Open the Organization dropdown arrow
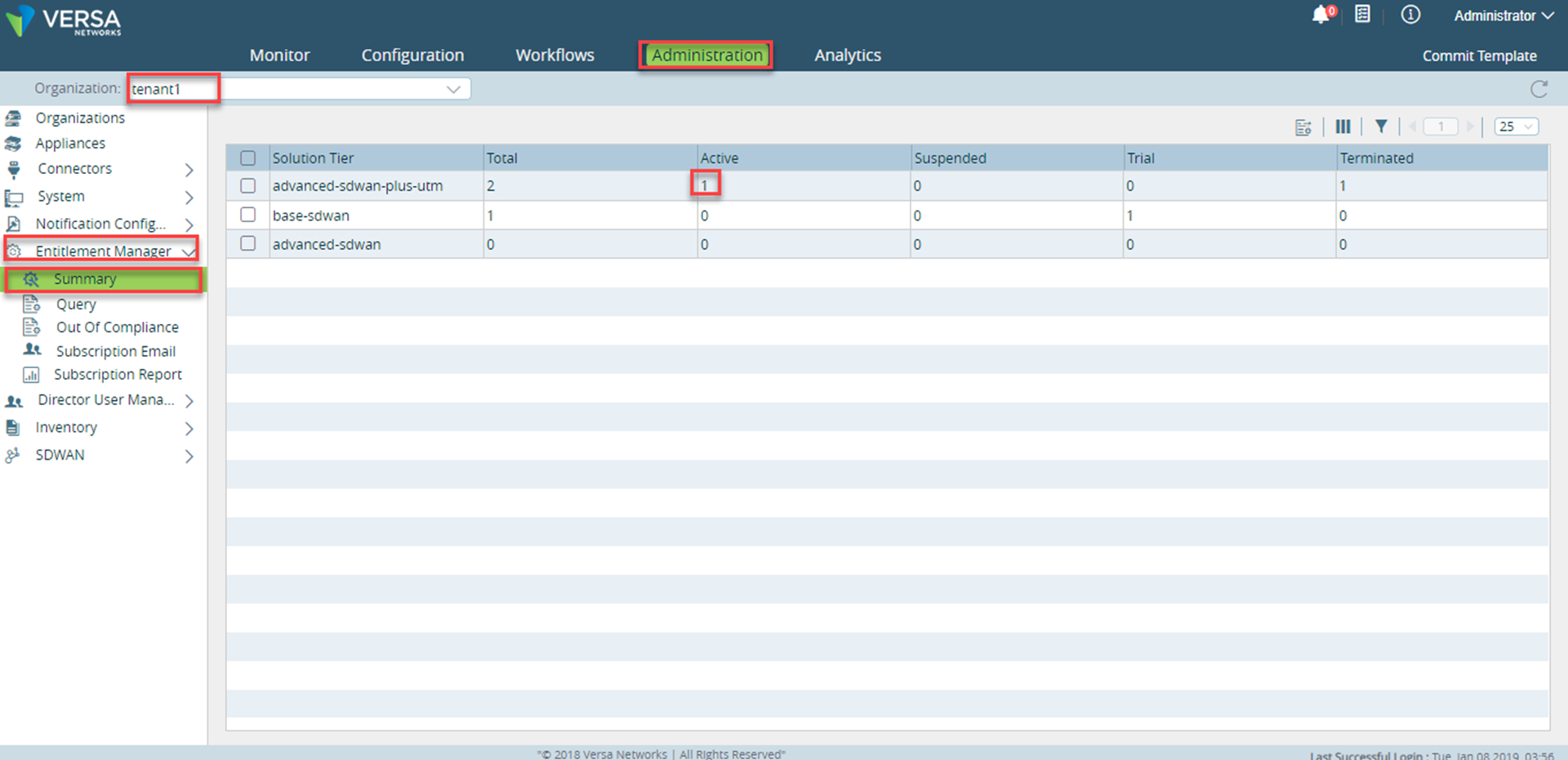 (453, 89)
